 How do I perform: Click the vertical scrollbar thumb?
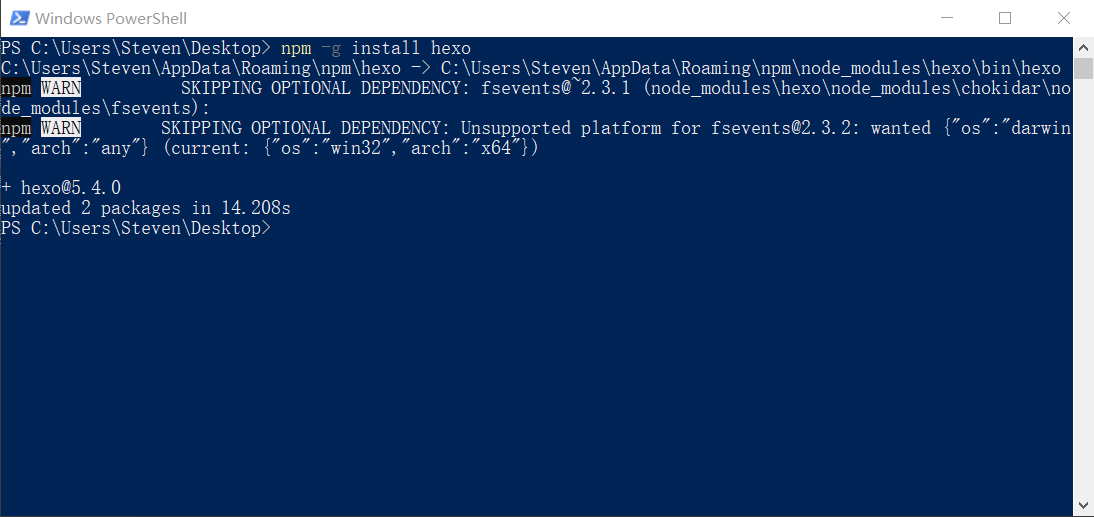1083,68
